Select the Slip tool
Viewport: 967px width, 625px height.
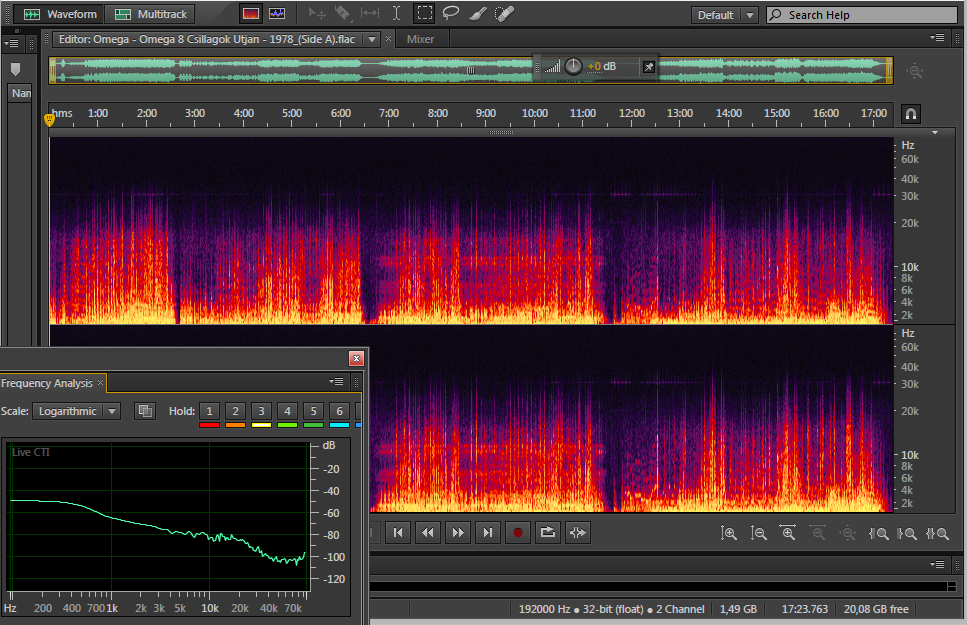369,14
